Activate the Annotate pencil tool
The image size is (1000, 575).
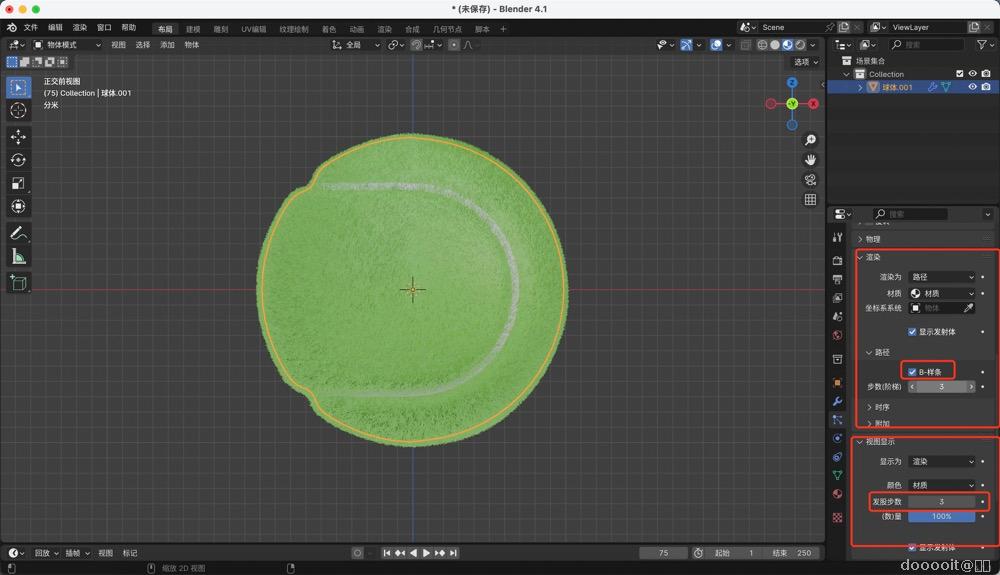click(x=18, y=233)
